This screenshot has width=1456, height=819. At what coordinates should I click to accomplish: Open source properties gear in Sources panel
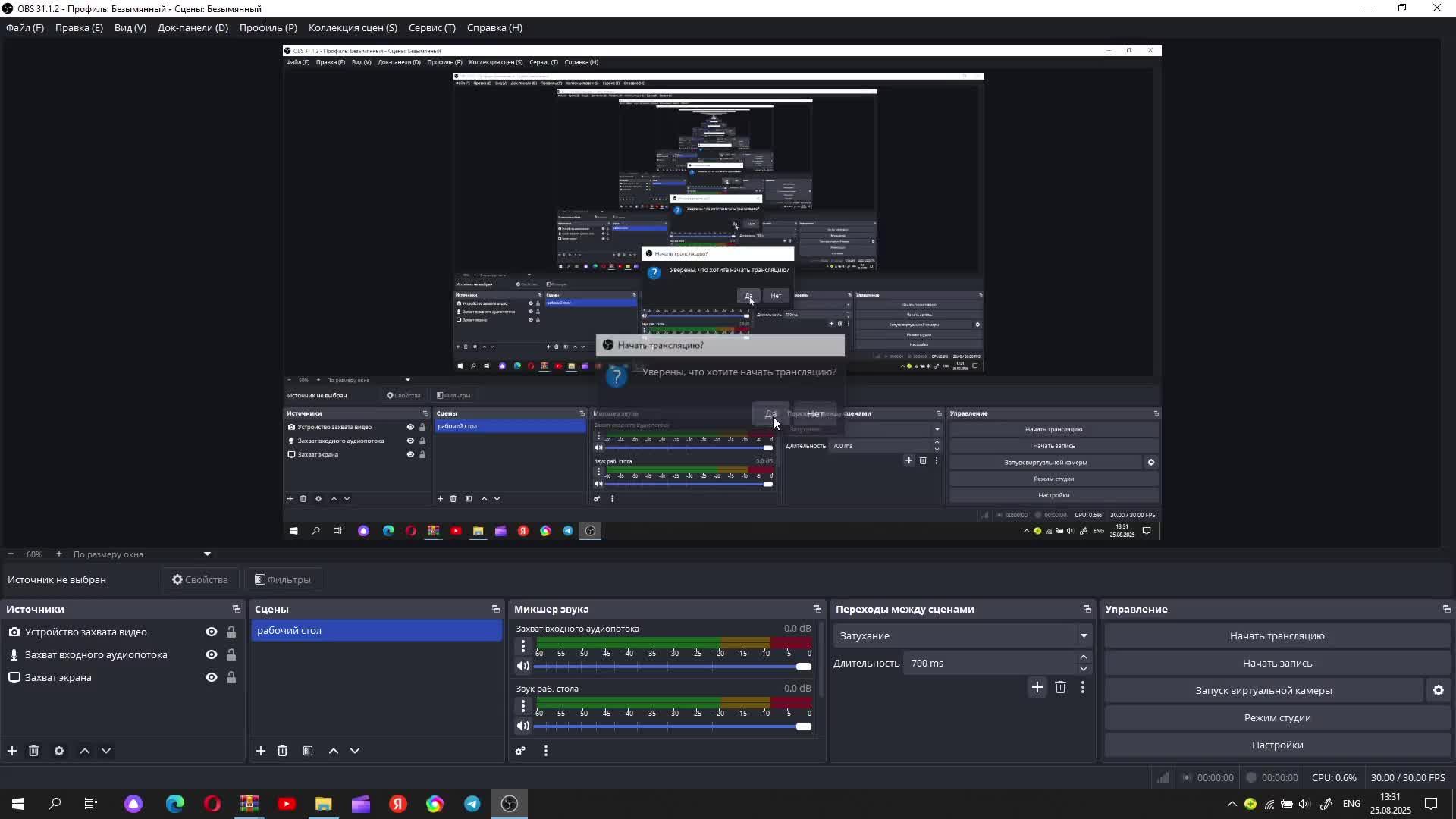(x=59, y=751)
